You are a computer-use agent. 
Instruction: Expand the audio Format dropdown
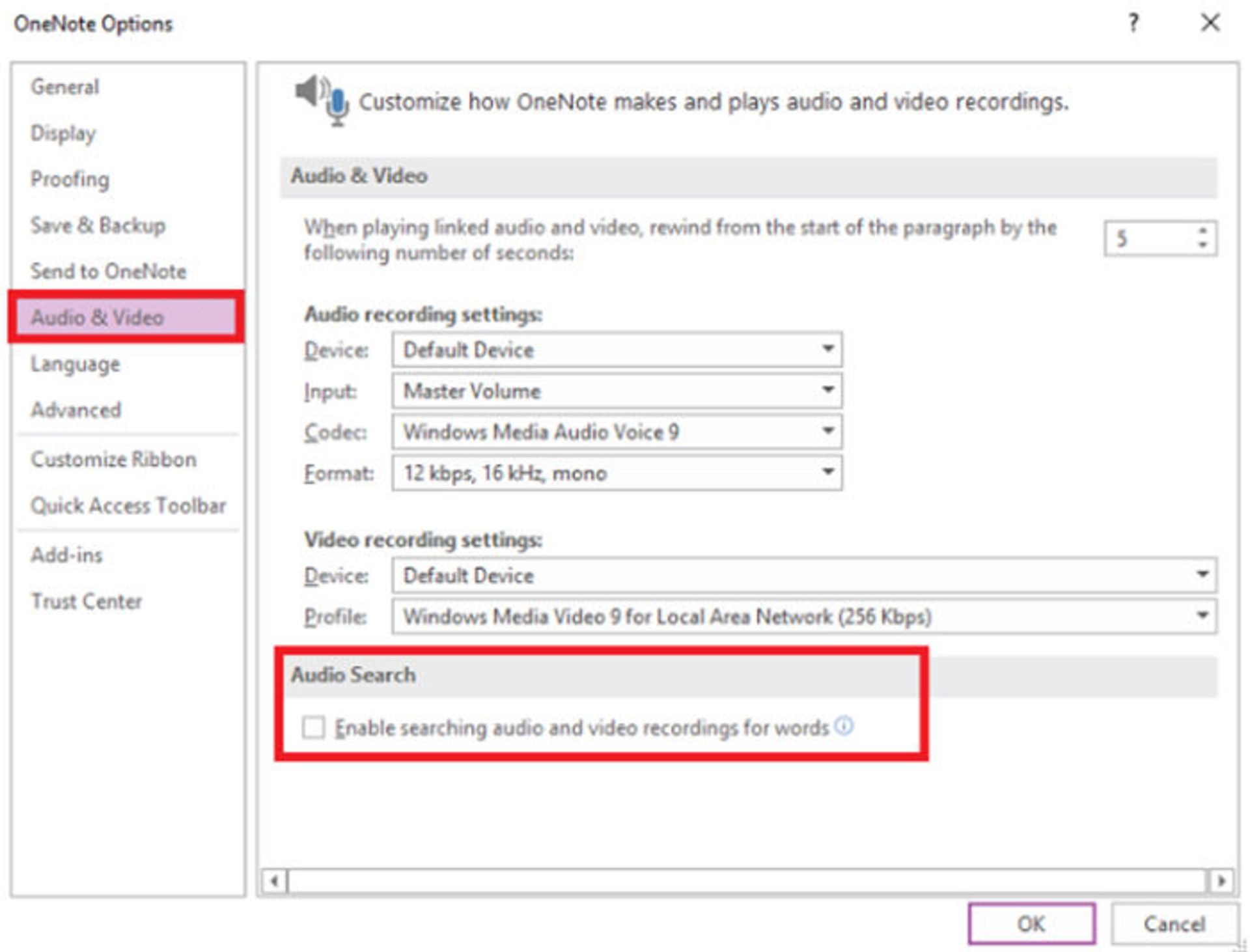(x=827, y=472)
